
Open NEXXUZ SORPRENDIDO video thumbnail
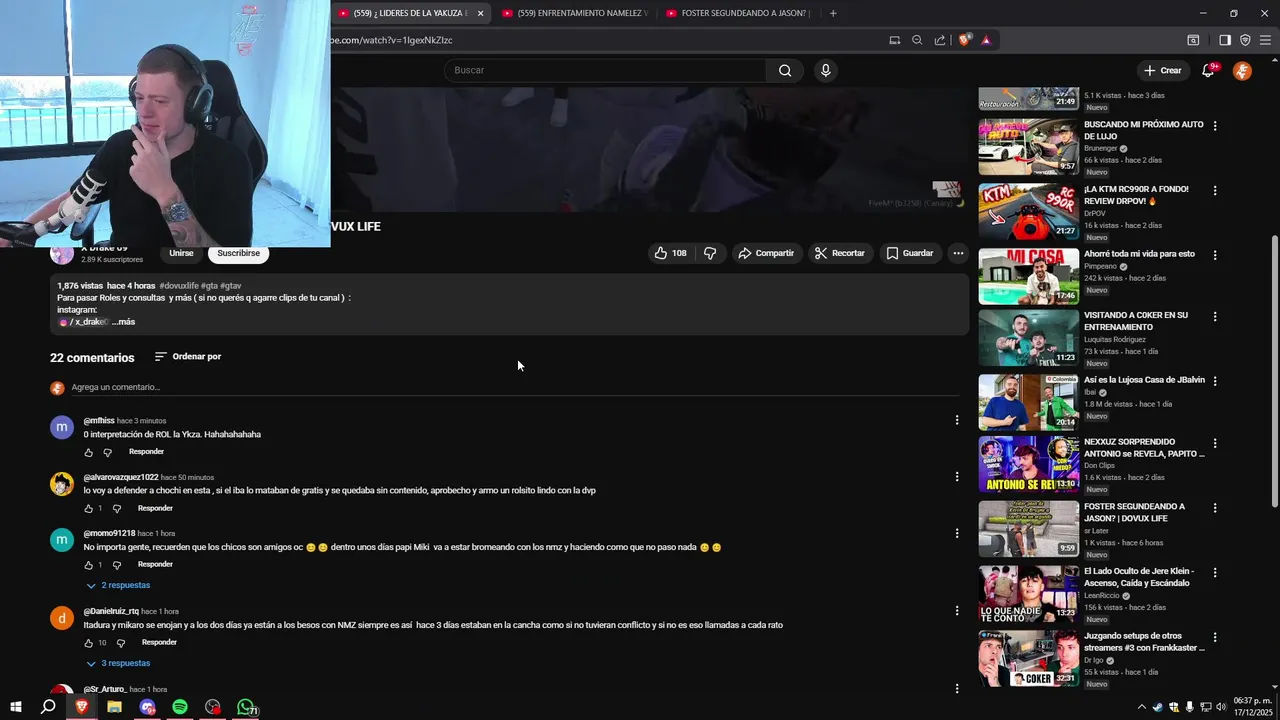(1028, 464)
